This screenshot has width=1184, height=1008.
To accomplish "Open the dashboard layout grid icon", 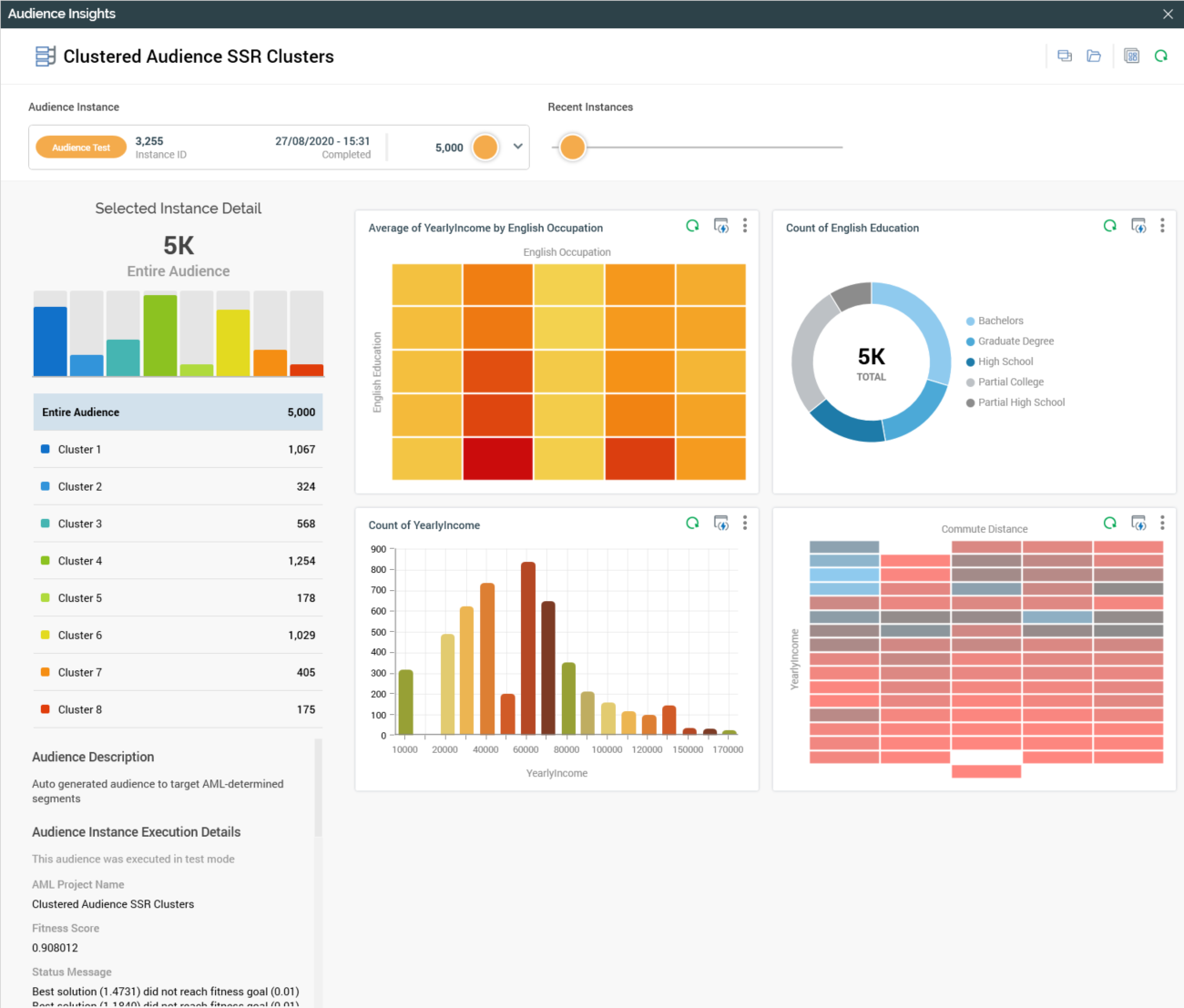I will point(1131,56).
